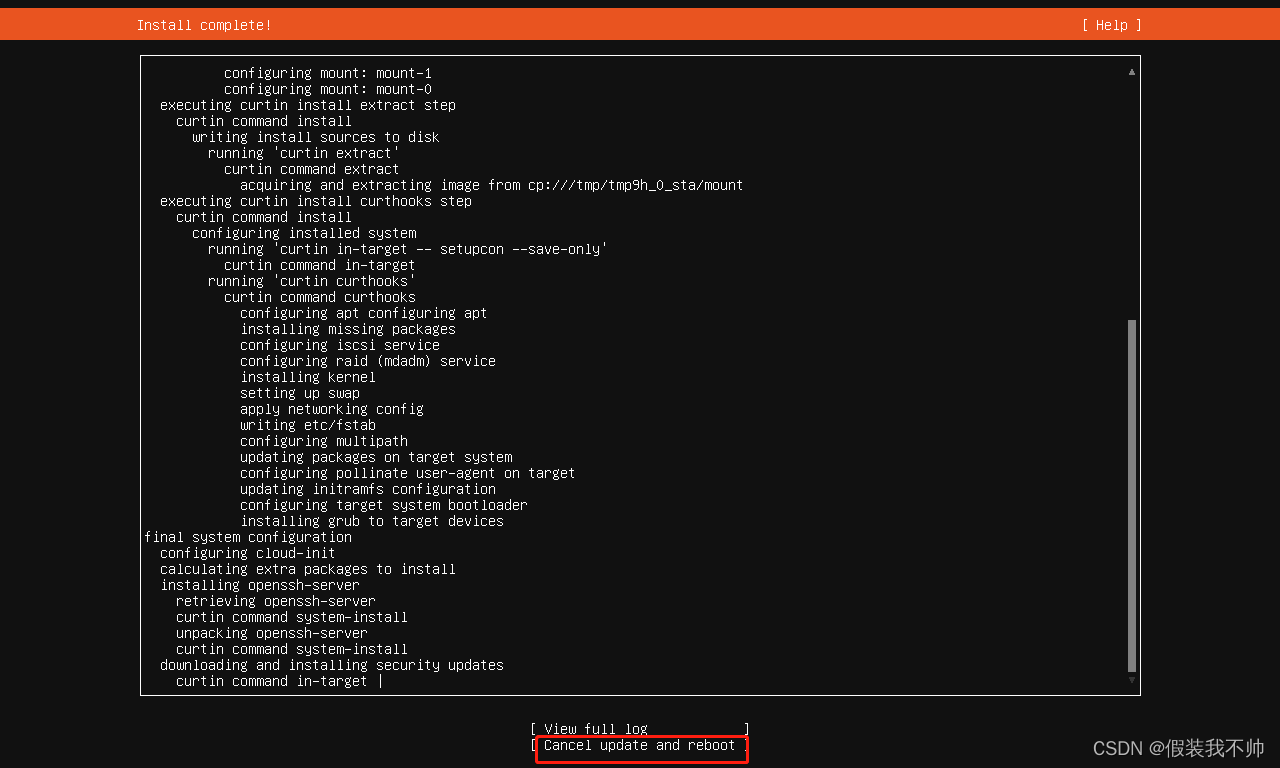Screen dimensions: 1280x768
Task: Click 'configuring apt configuring apt' line
Action: [x=364, y=313]
